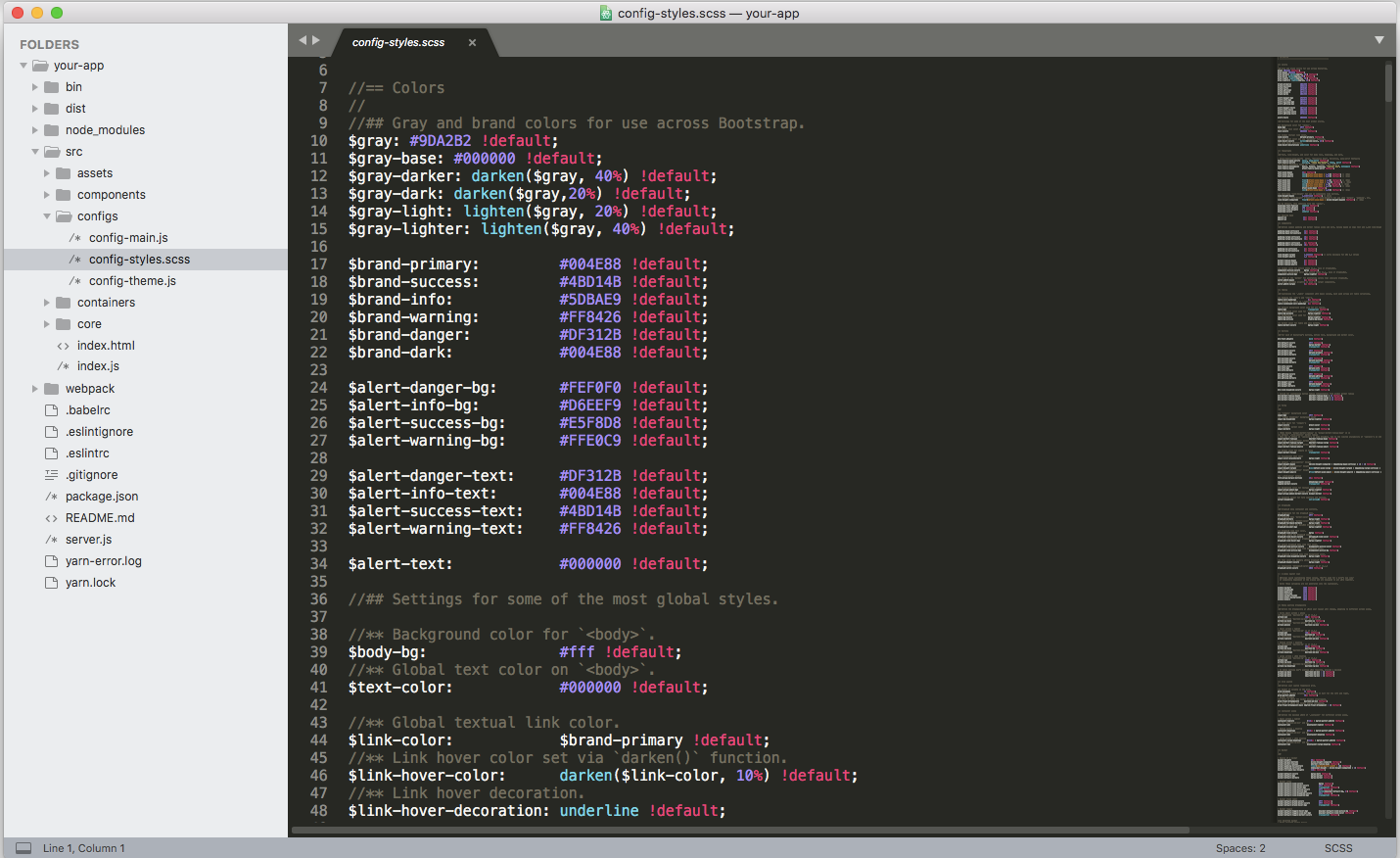The height and width of the screenshot is (858, 1400).
Task: Open the SCSS syntax selector in status bar
Action: [x=1337, y=847]
